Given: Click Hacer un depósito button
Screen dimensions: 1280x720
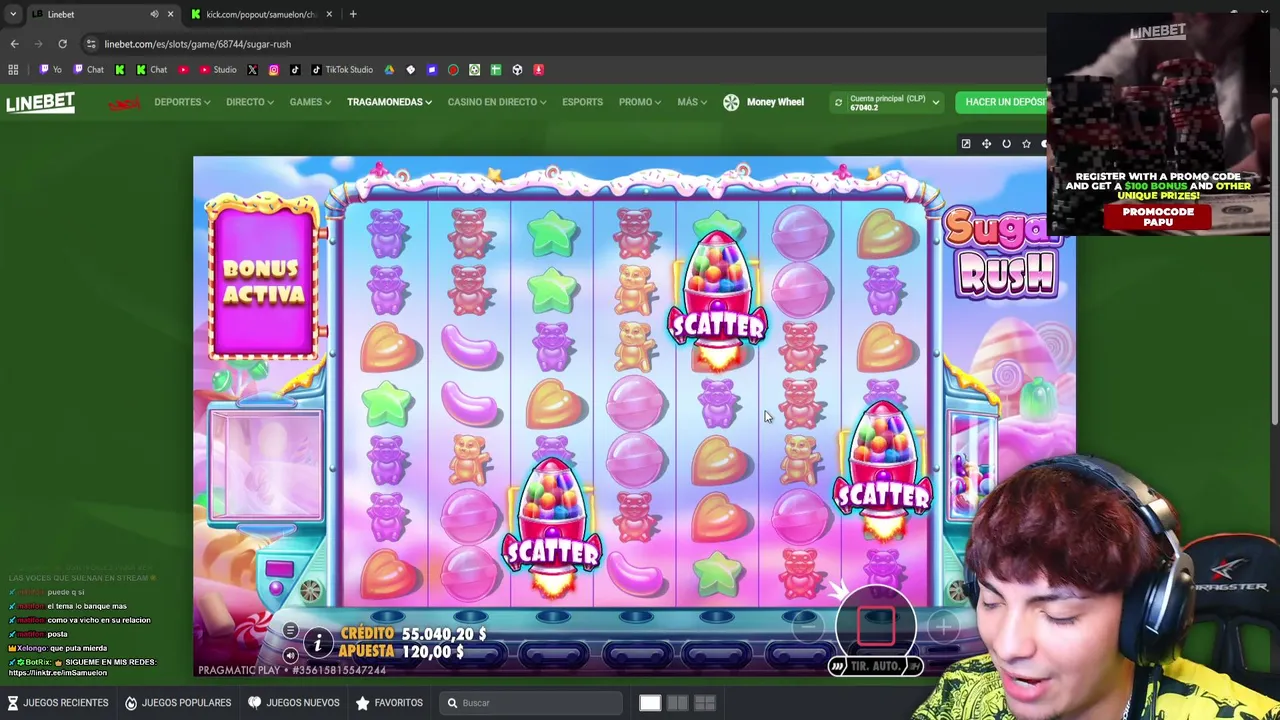Looking at the screenshot, I should 1001,102.
